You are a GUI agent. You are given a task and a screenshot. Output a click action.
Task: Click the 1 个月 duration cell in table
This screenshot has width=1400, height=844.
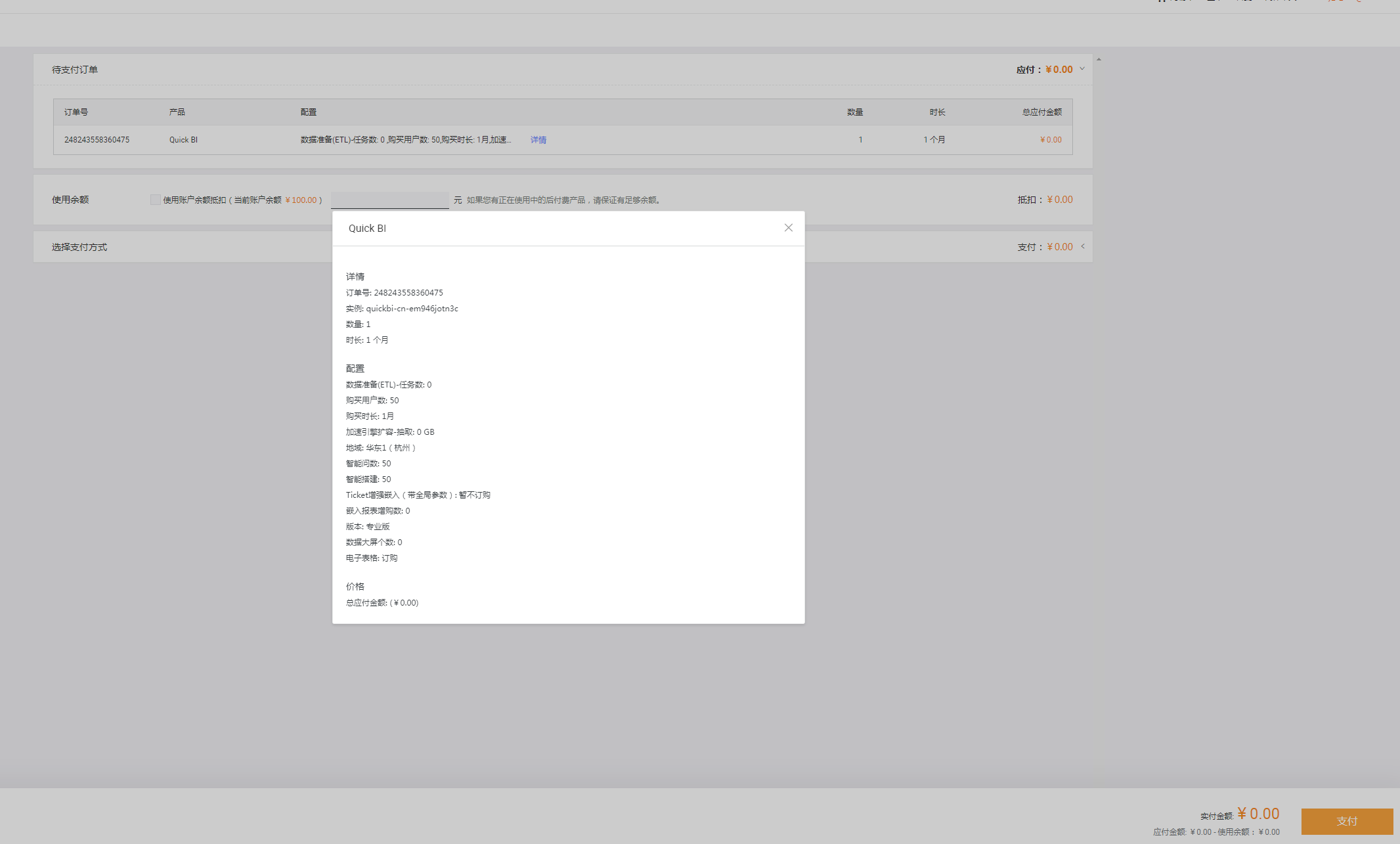pos(934,140)
